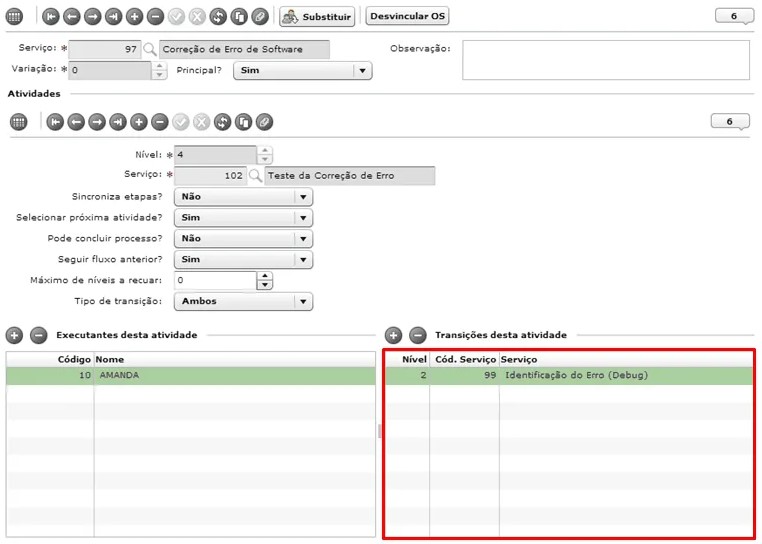Open record count badge in Atividades toolbar
The image size is (762, 544).
tap(730, 122)
